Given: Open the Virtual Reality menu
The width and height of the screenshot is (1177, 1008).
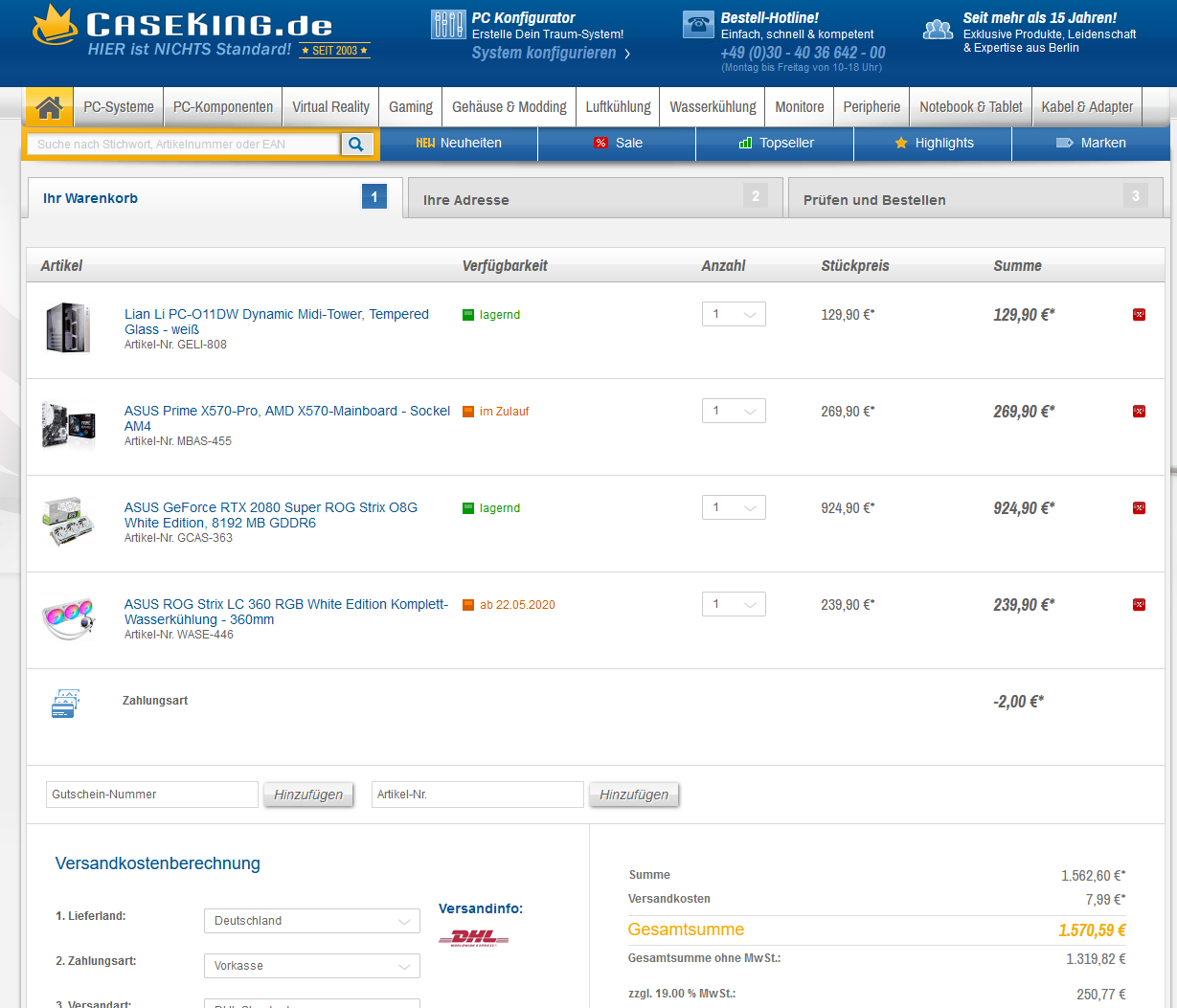Looking at the screenshot, I should pyautogui.click(x=330, y=107).
